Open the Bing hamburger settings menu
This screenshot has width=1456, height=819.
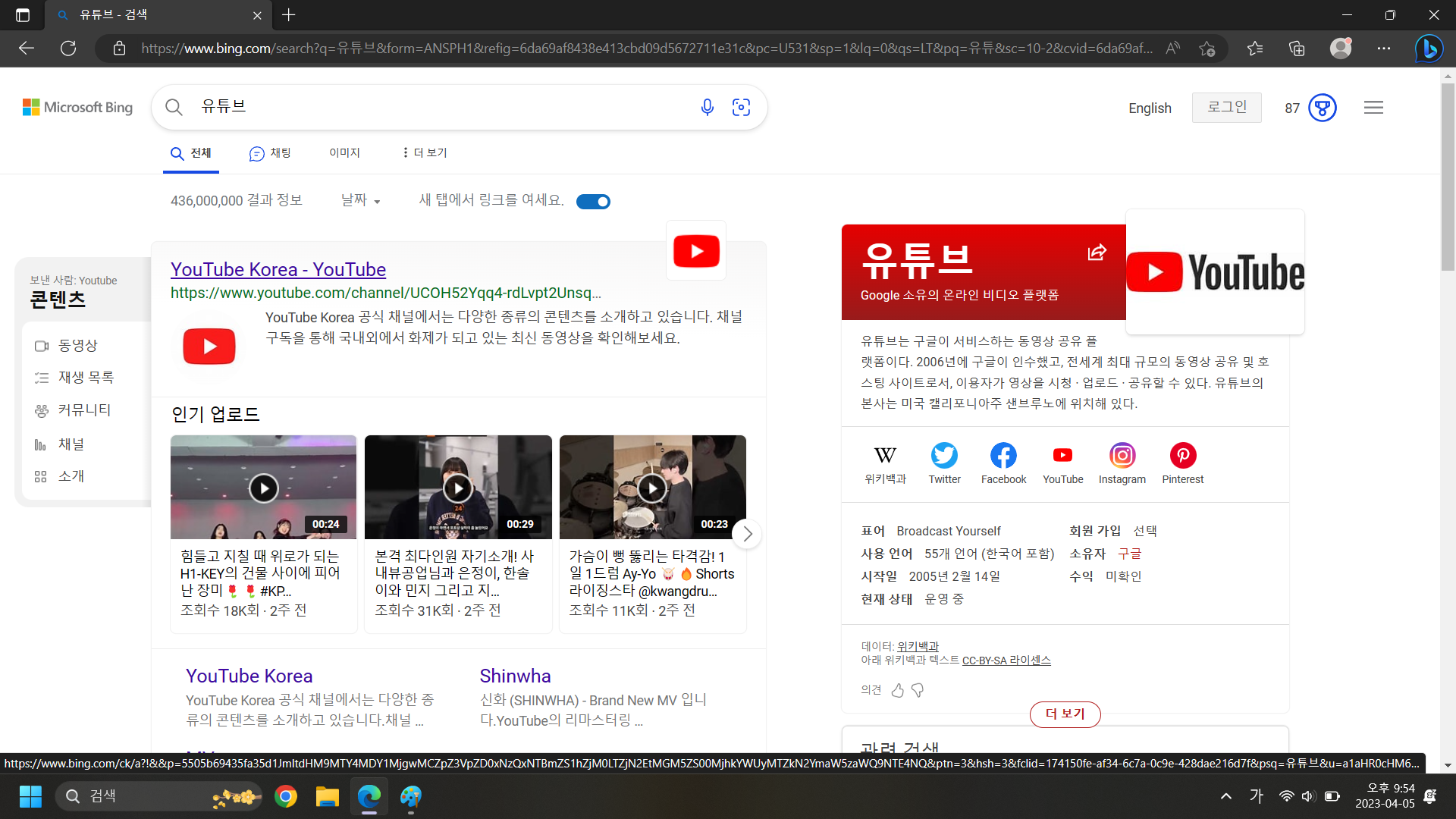click(x=1373, y=108)
